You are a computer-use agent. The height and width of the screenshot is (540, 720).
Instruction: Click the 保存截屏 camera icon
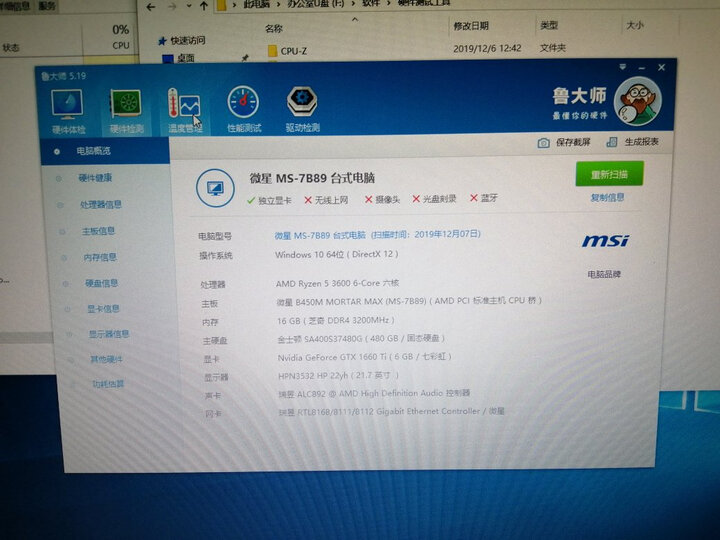click(543, 143)
